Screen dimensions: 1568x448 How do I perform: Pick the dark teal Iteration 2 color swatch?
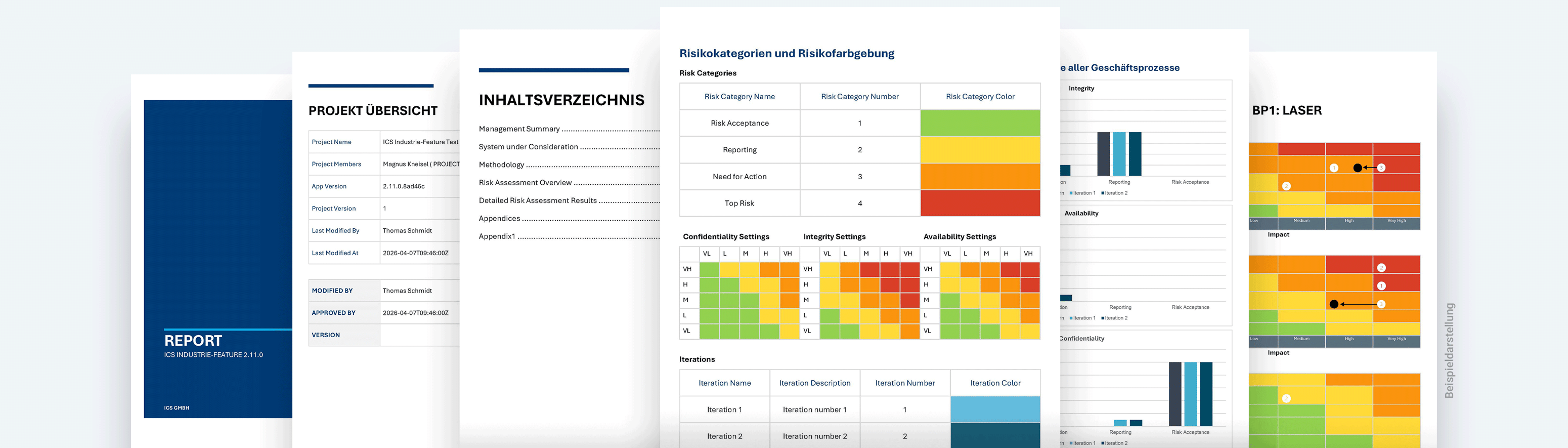(995, 436)
